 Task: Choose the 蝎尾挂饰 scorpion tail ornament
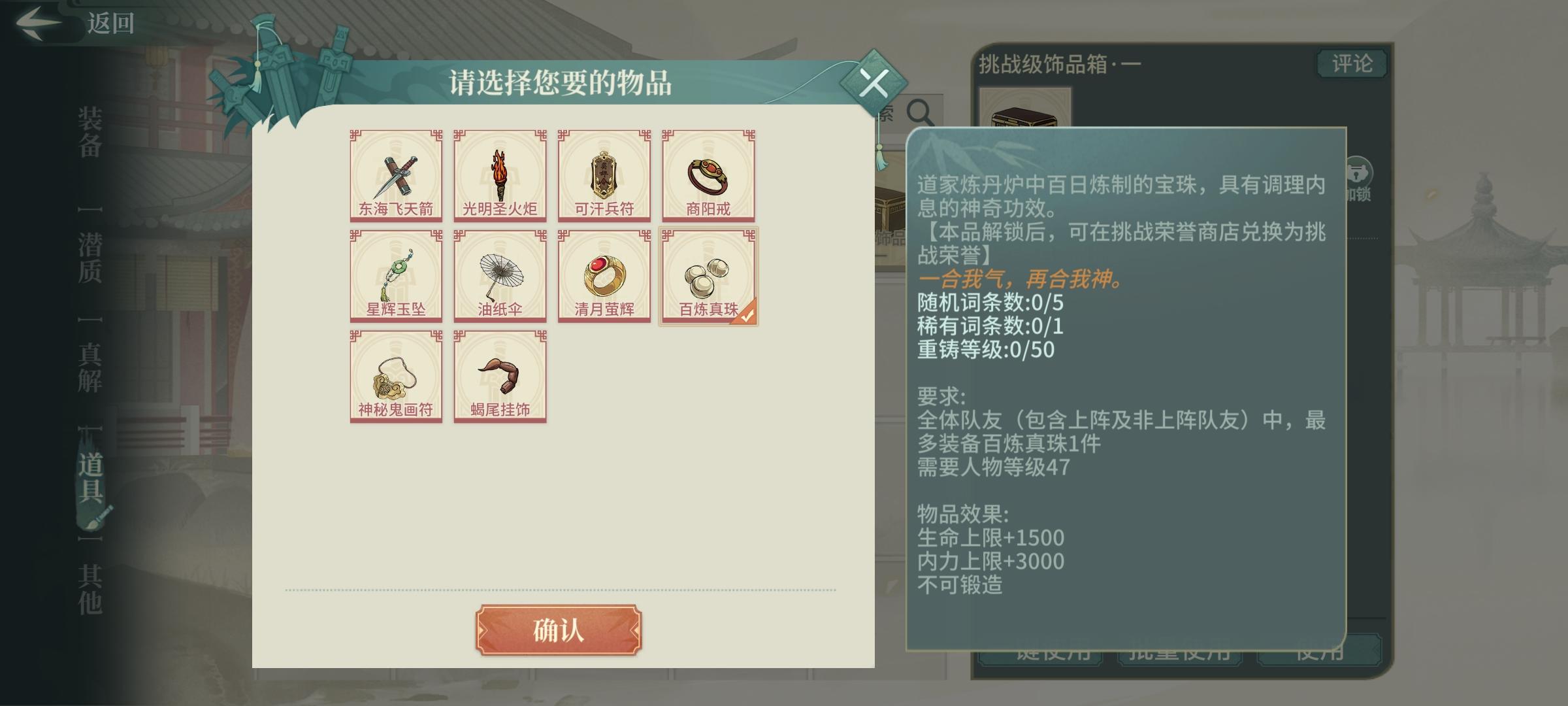click(500, 377)
